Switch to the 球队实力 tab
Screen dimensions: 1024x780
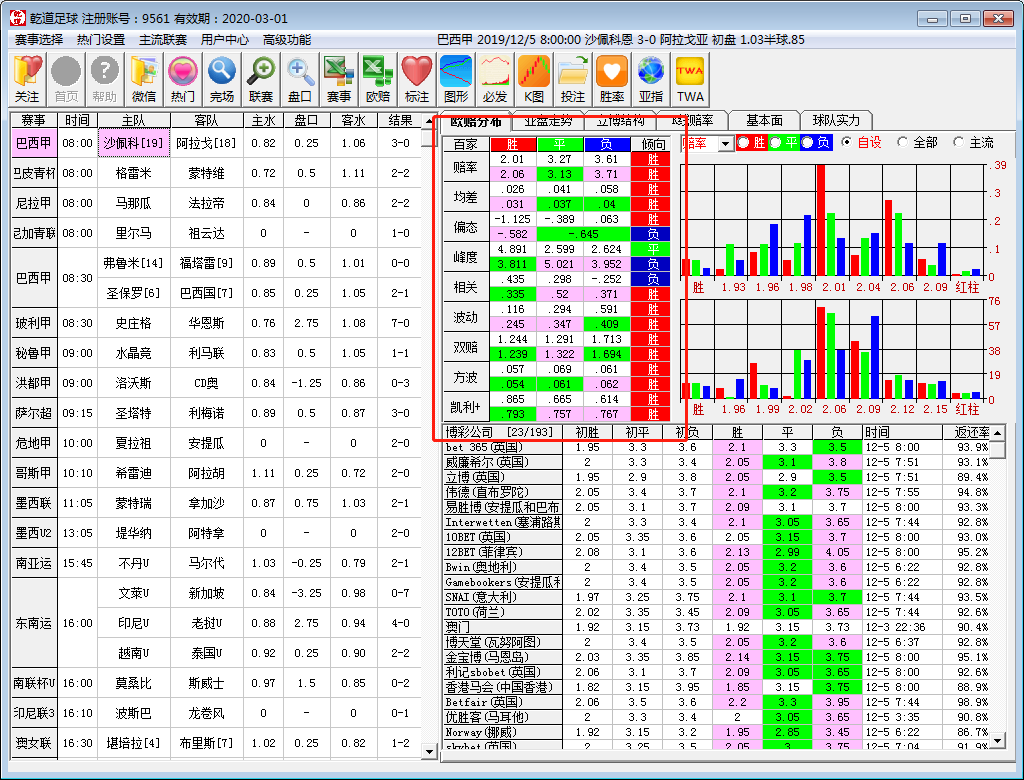837,120
